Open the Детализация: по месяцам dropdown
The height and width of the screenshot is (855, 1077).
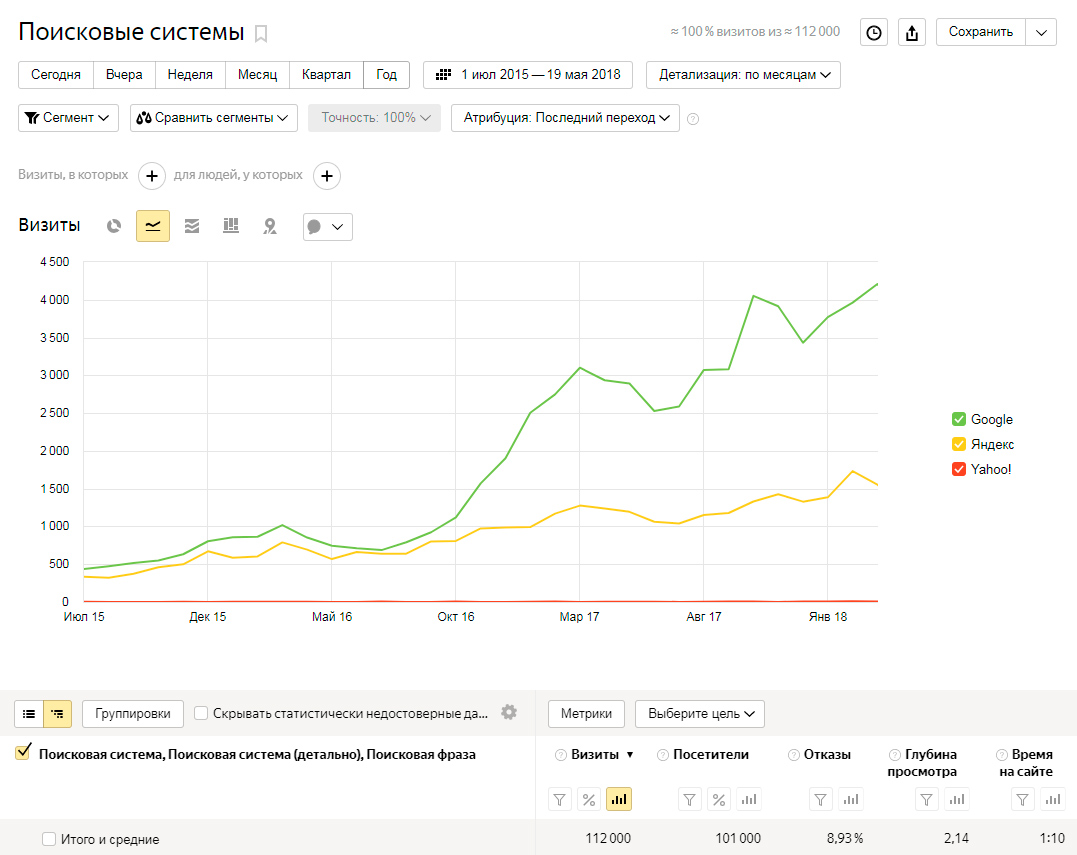point(743,75)
